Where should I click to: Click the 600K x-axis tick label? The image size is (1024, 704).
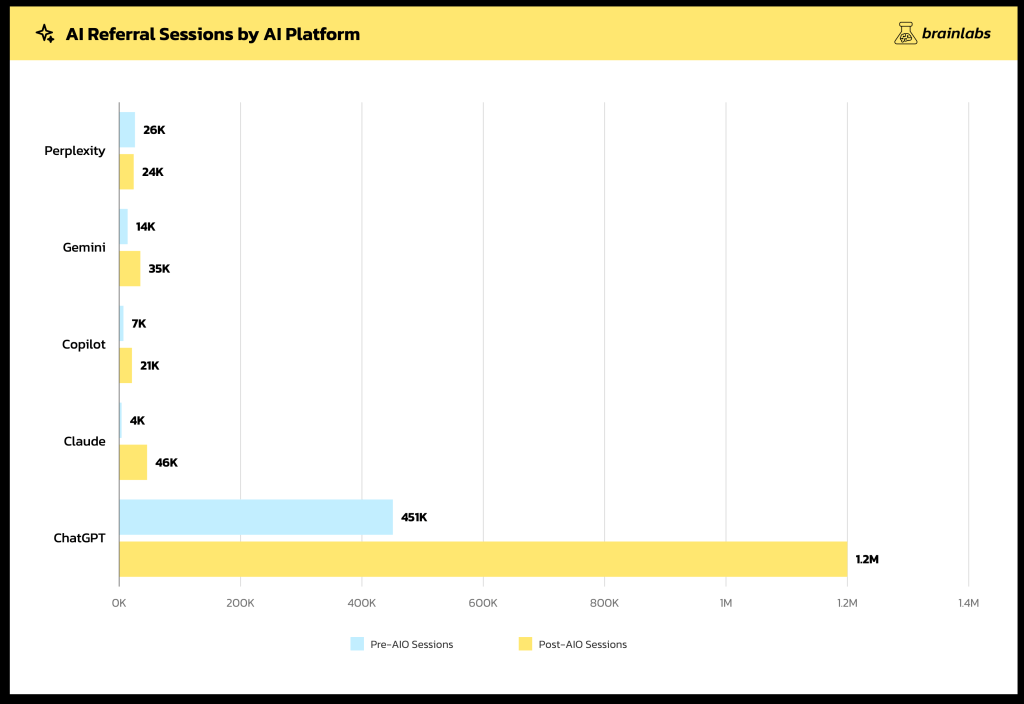coord(483,603)
